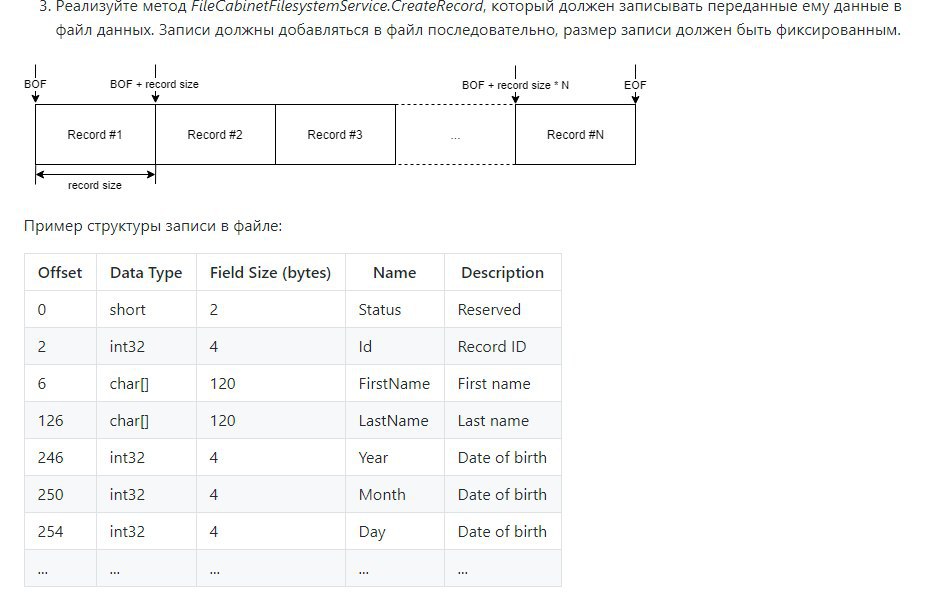Image resolution: width=931 pixels, height=597 pixels.
Task: Click 'char[]' in the LastName row
Action: coord(146,421)
